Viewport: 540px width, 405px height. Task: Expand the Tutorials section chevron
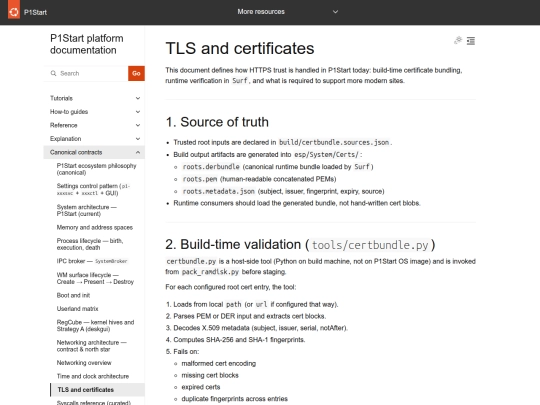point(138,98)
